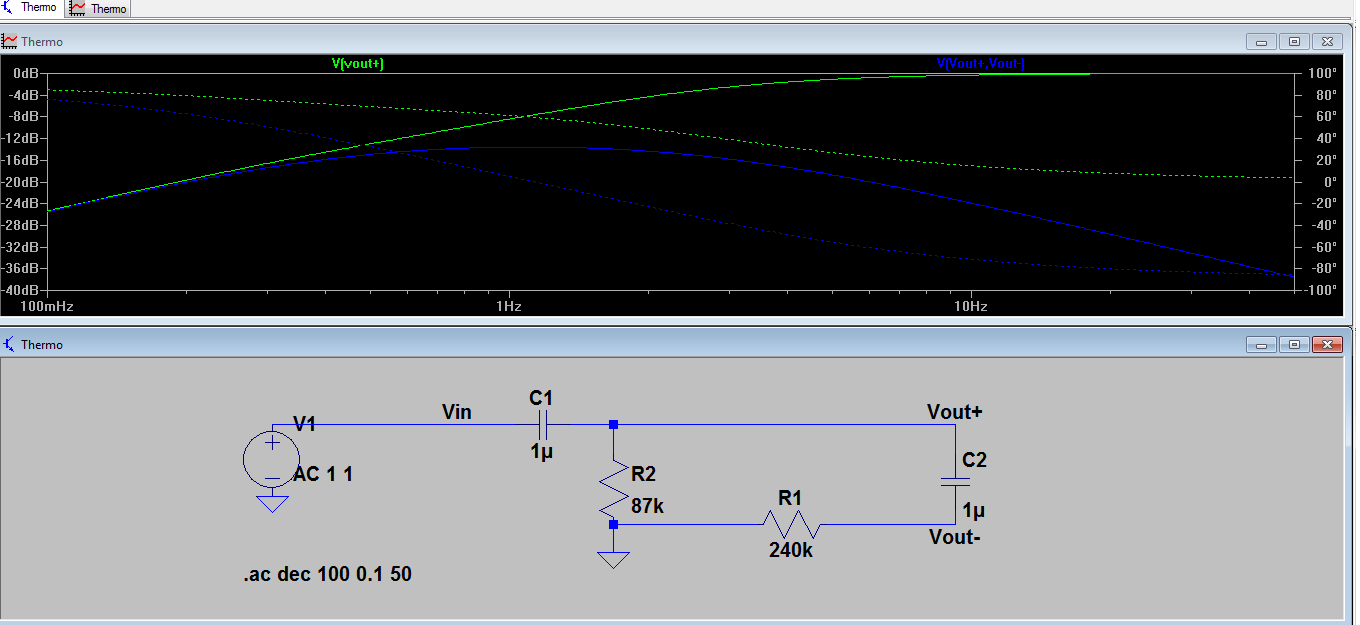Screen dimensions: 1360x625
Task: Click the 1µ value under C2
Action: click(x=973, y=511)
